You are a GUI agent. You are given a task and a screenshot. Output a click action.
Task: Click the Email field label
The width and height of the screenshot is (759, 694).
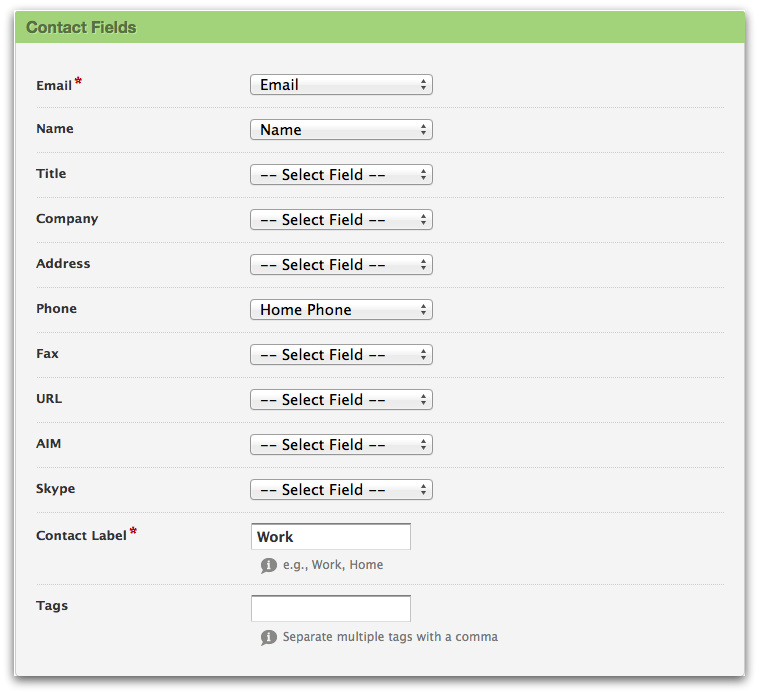(x=54, y=86)
